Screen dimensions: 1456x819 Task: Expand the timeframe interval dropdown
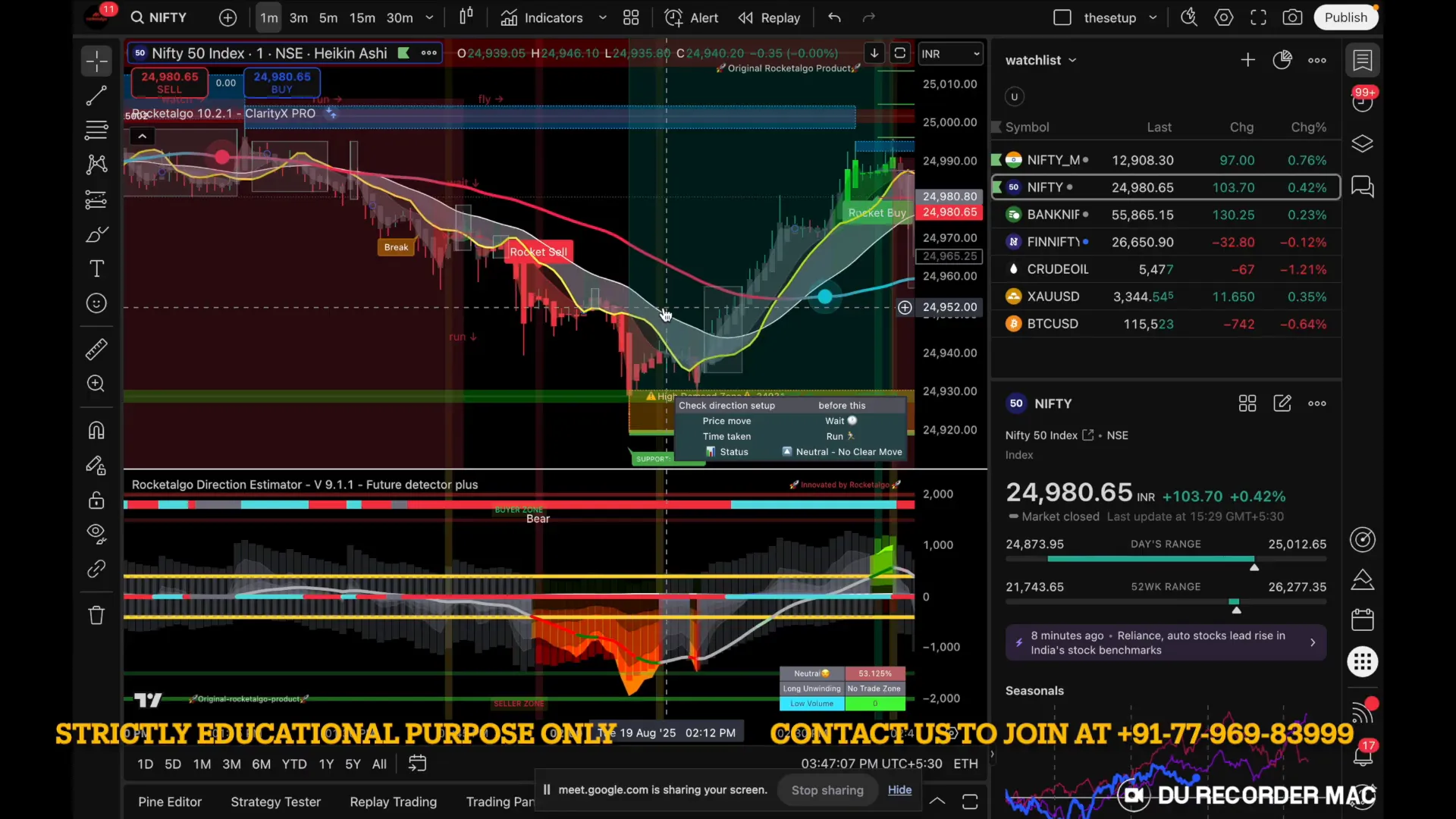click(429, 17)
